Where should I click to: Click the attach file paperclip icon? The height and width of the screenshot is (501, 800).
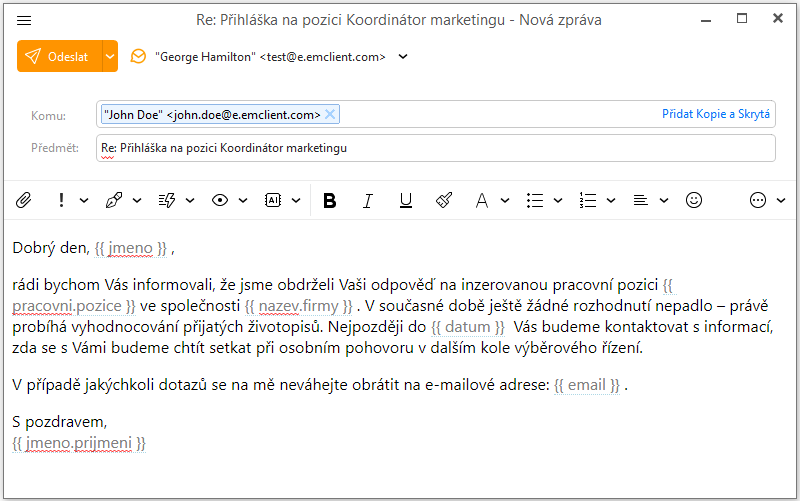24,200
